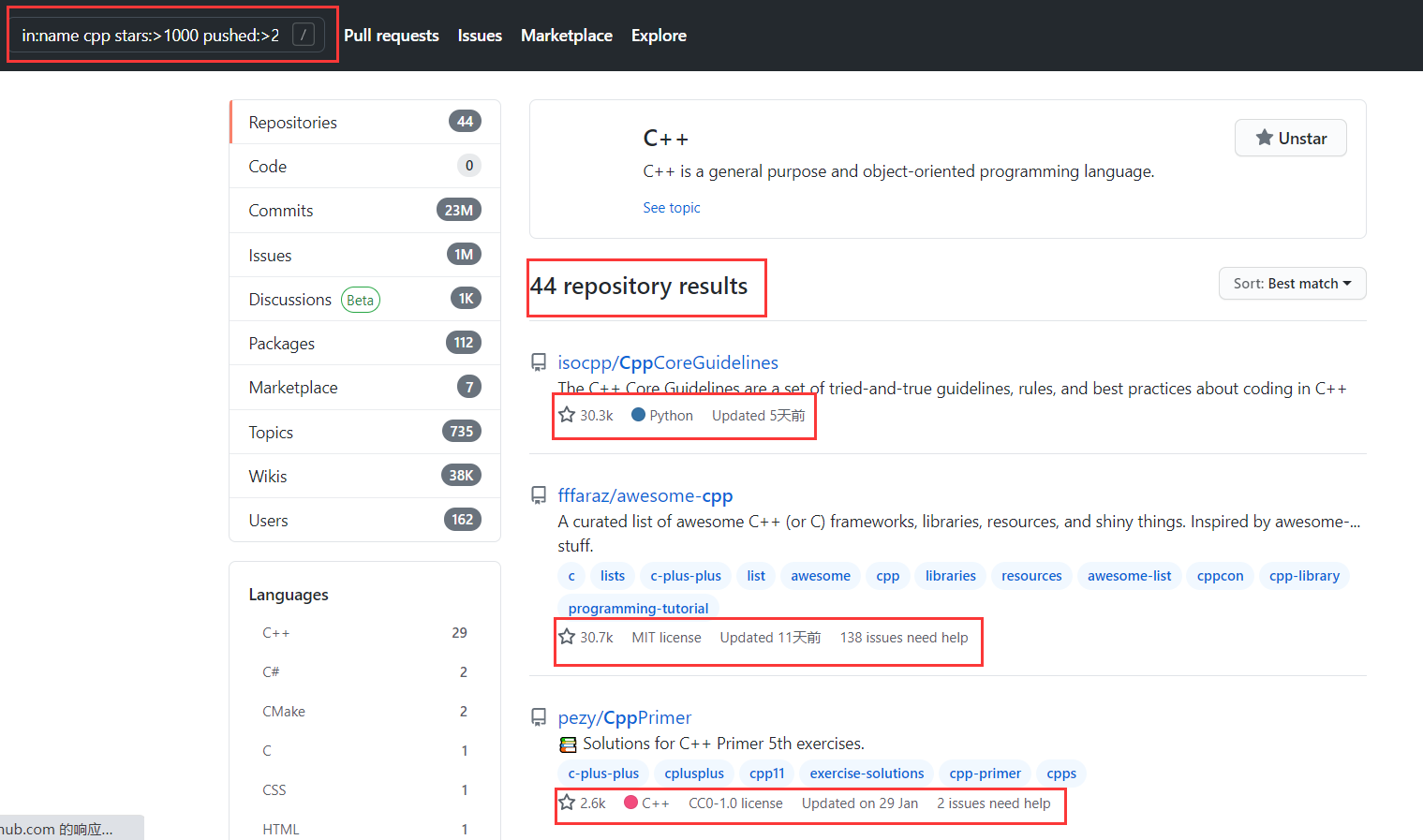The image size is (1423, 840).
Task: Click the cpp11 topic tag
Action: click(x=766, y=773)
